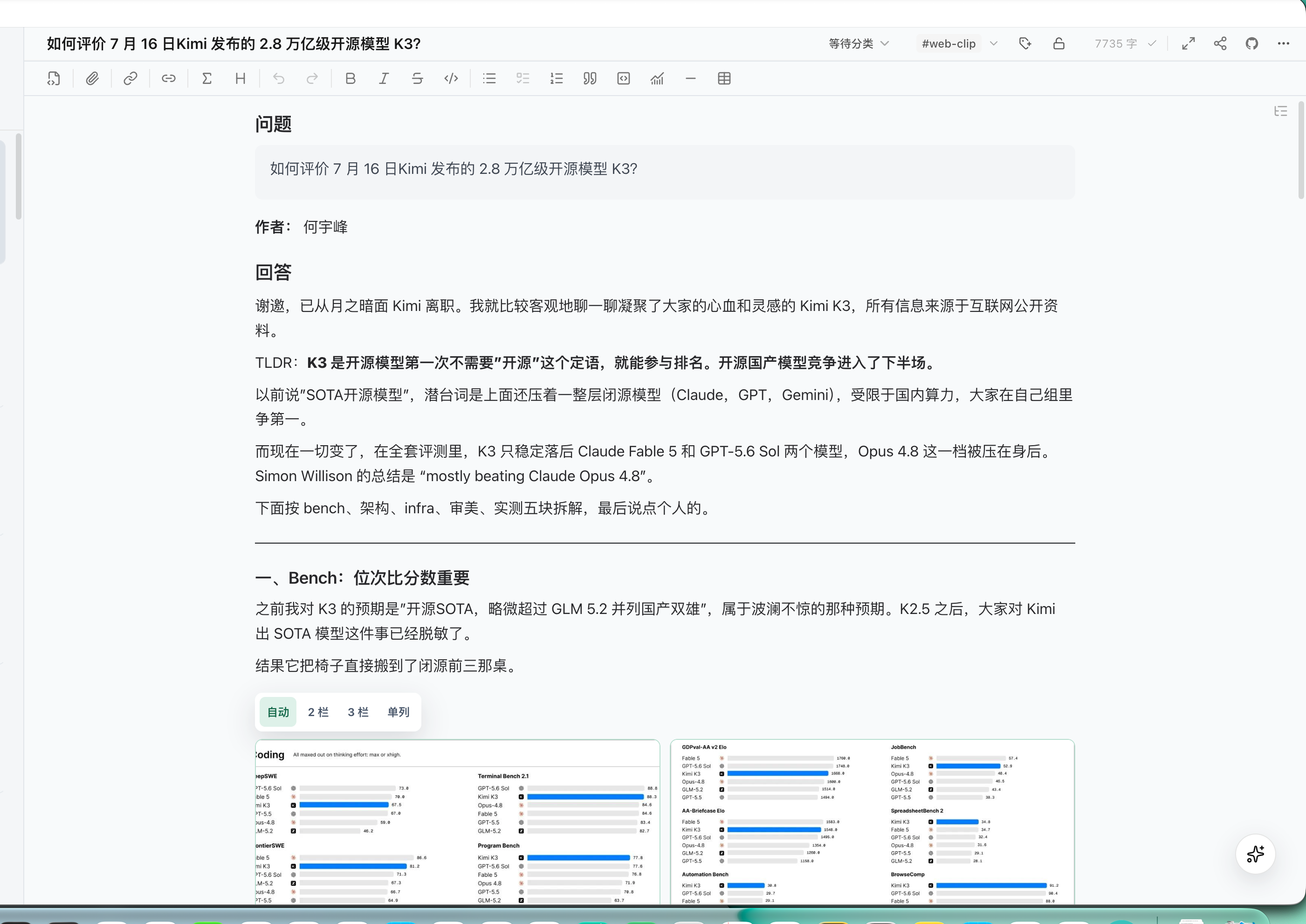The image size is (1306, 924).
Task: Toggle the note lock icon
Action: tap(1059, 44)
